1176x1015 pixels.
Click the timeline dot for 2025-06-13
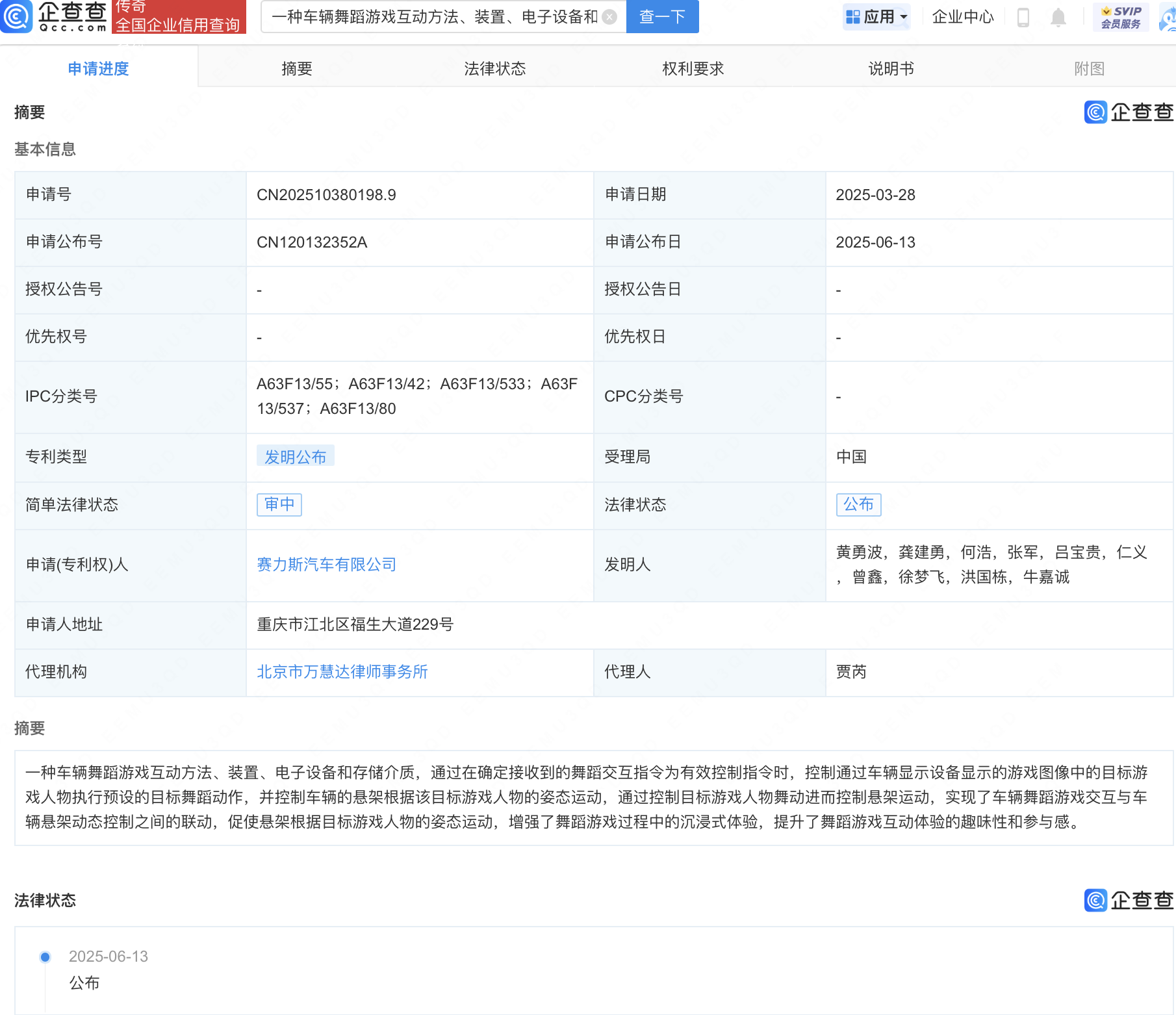pyautogui.click(x=45, y=957)
